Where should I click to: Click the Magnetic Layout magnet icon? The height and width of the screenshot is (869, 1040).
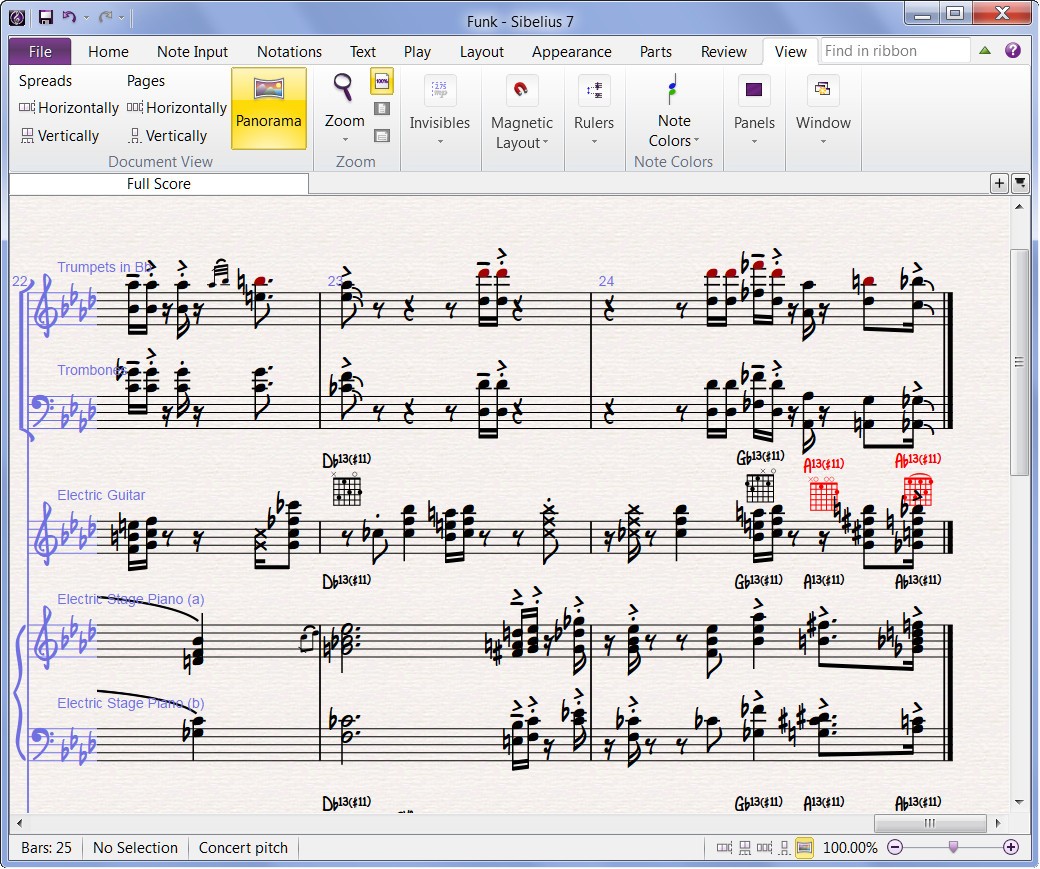coord(521,90)
